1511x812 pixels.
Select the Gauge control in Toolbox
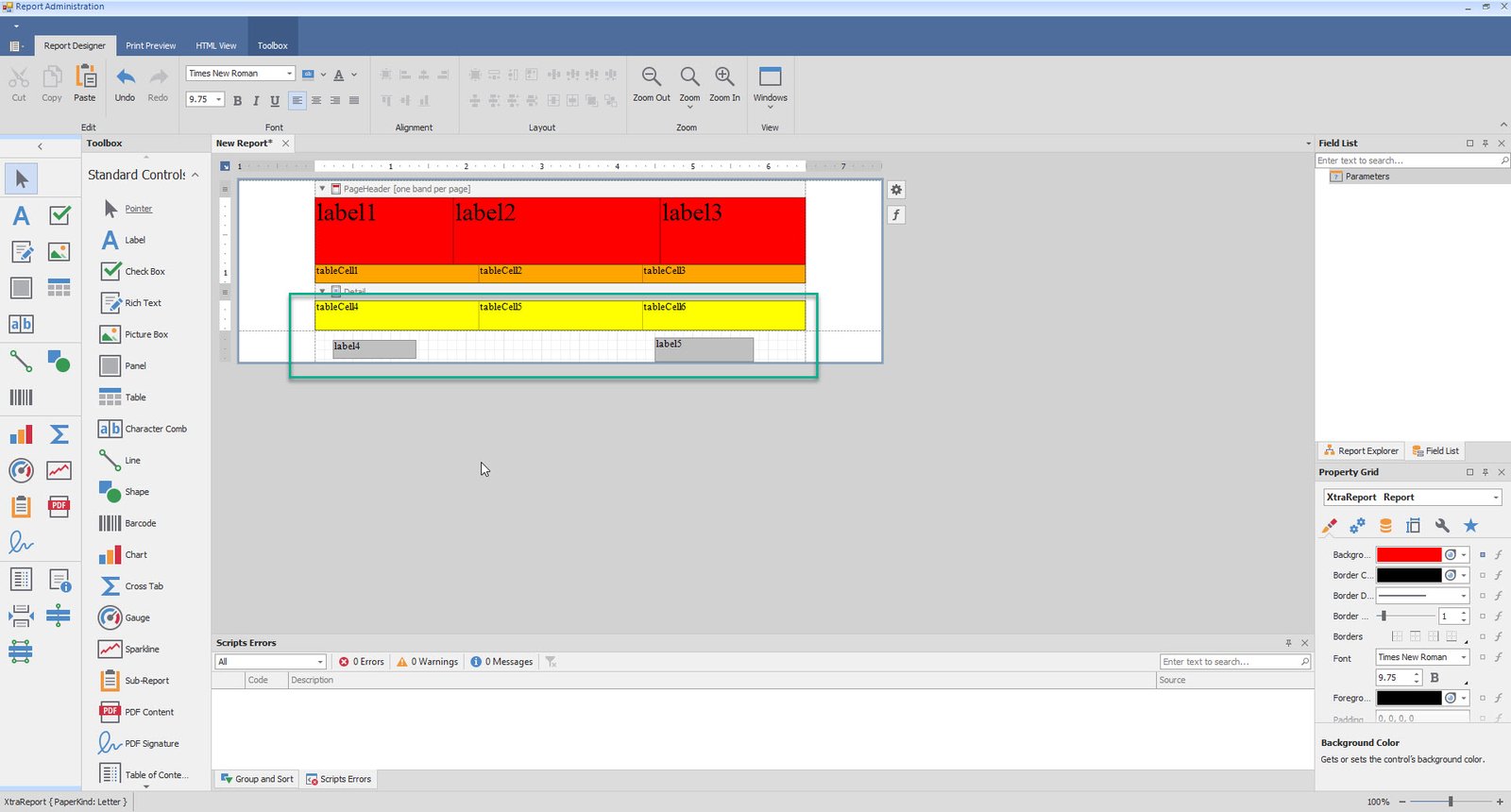click(137, 617)
